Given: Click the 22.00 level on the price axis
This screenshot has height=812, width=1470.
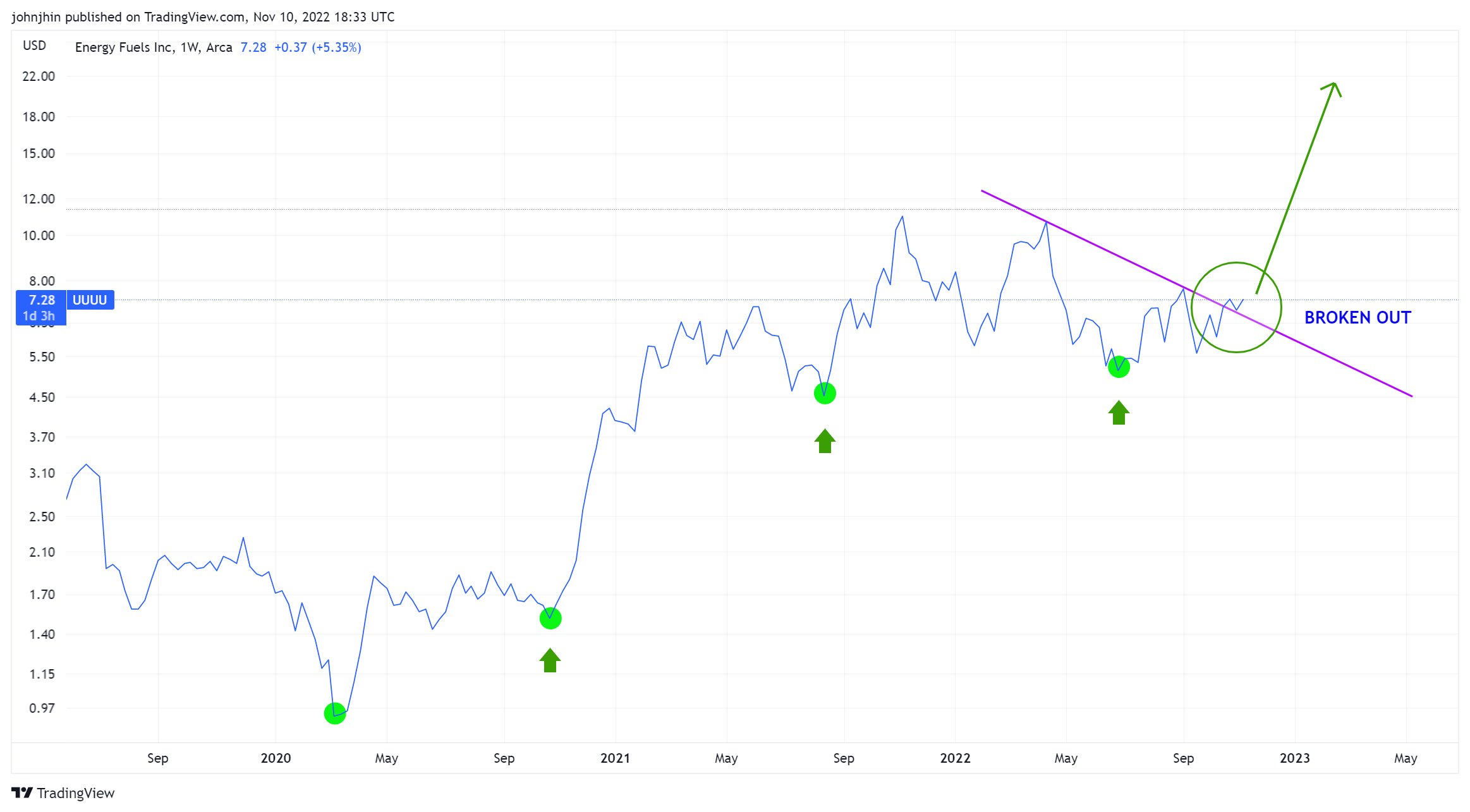Looking at the screenshot, I should [39, 76].
